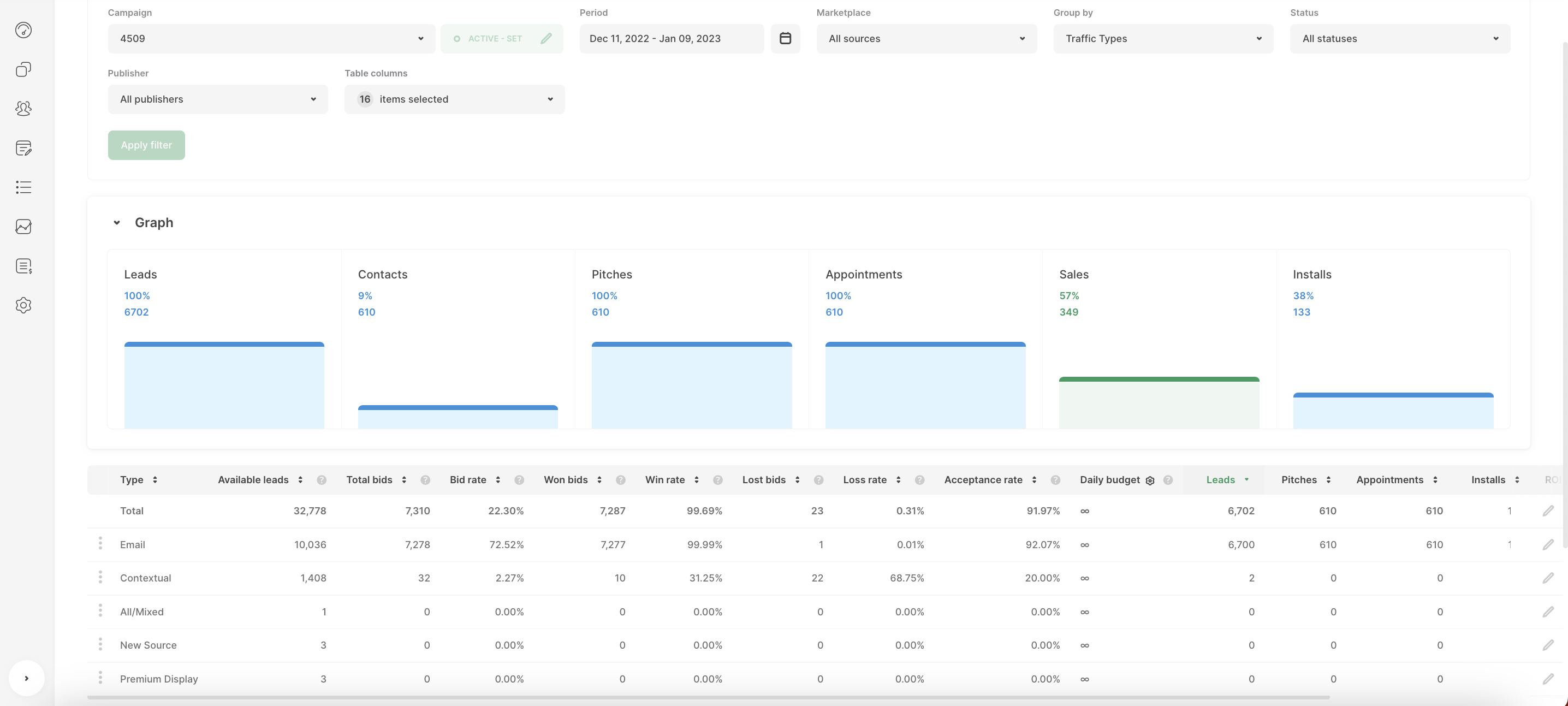Click the users group sidebar icon

click(23, 108)
